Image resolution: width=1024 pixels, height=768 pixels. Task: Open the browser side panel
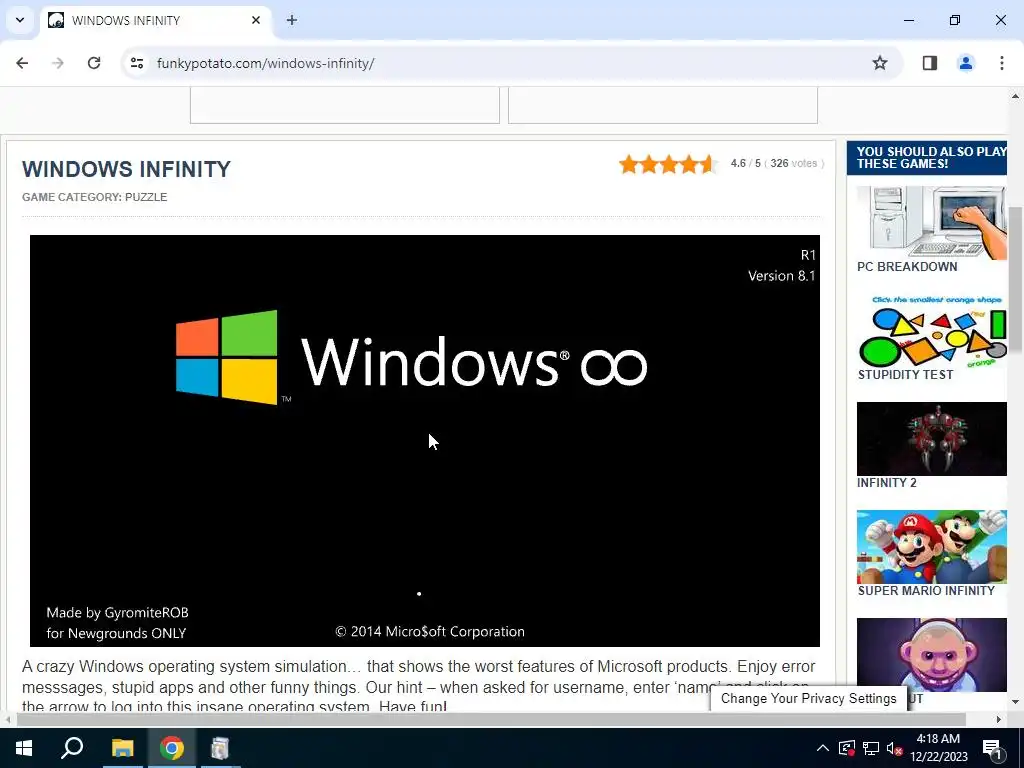coord(929,63)
